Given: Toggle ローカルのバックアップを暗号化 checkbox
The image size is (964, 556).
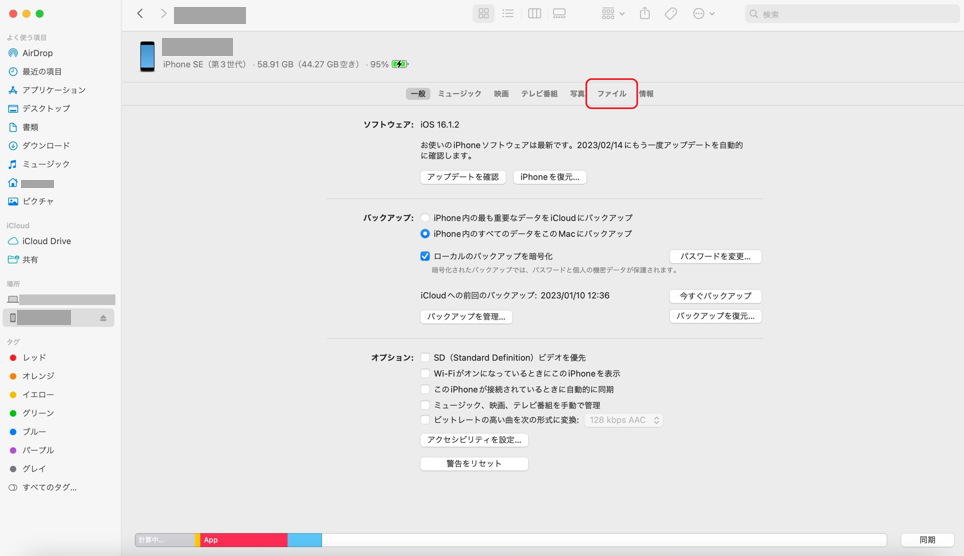Looking at the screenshot, I should 425,256.
